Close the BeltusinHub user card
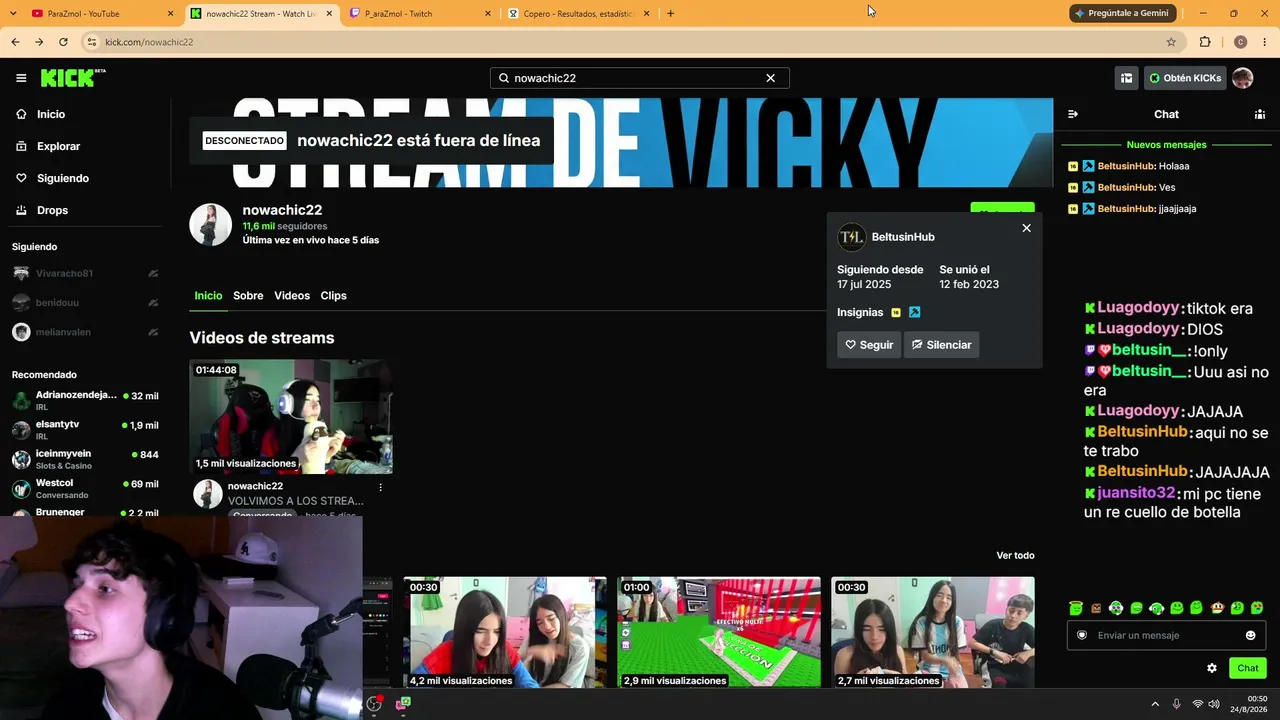This screenshot has height=720, width=1280. (1026, 228)
